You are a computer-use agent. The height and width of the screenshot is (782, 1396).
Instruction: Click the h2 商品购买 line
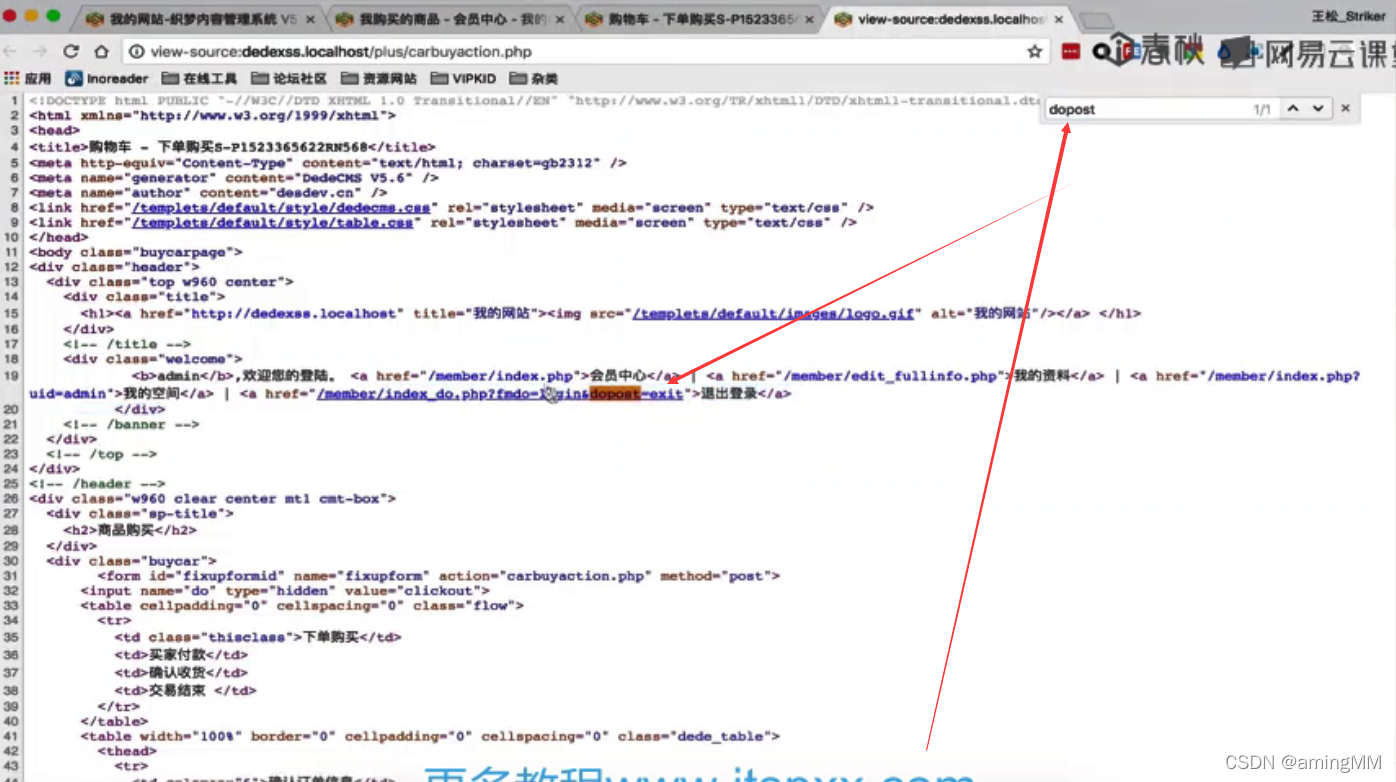(130, 531)
